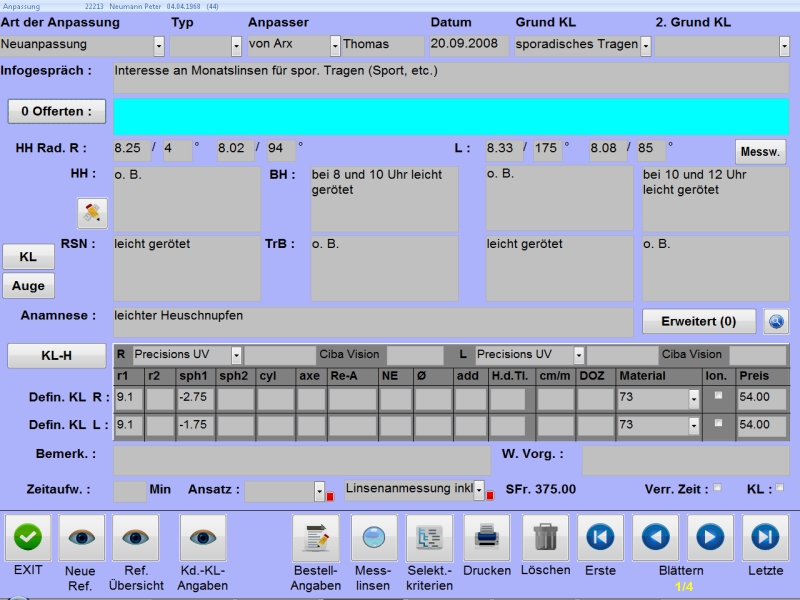Jump to last record with Letzte

click(765, 537)
